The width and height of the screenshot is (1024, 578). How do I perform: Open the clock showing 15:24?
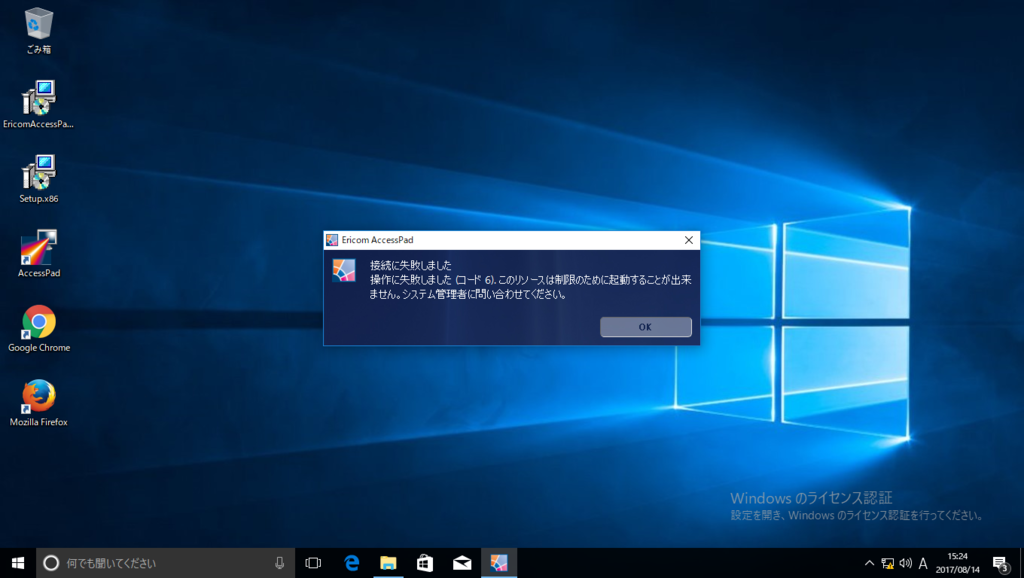[957, 563]
